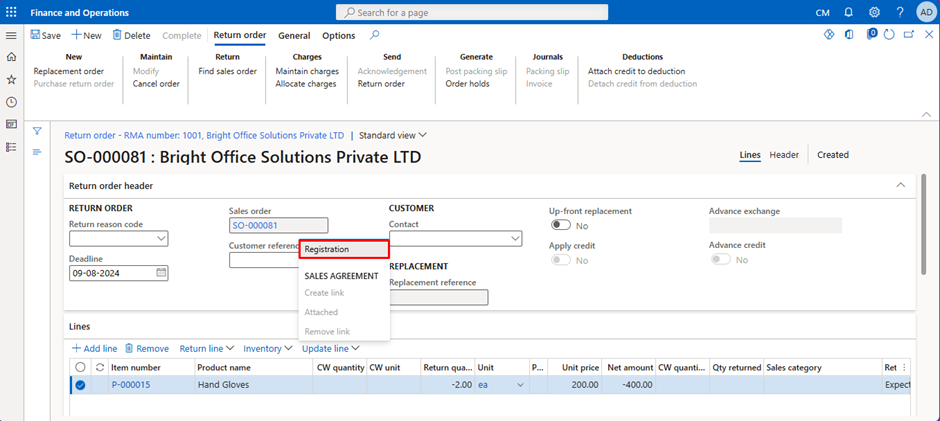The width and height of the screenshot is (940, 421).
Task: Open Favorites star icon in sidebar
Action: [11, 79]
